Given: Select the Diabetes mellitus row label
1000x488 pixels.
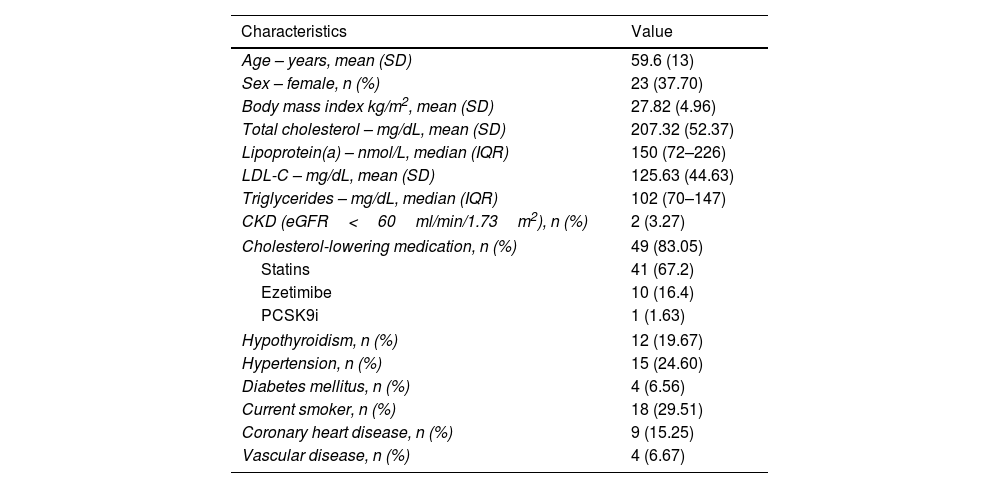Looking at the screenshot, I should [326, 386].
